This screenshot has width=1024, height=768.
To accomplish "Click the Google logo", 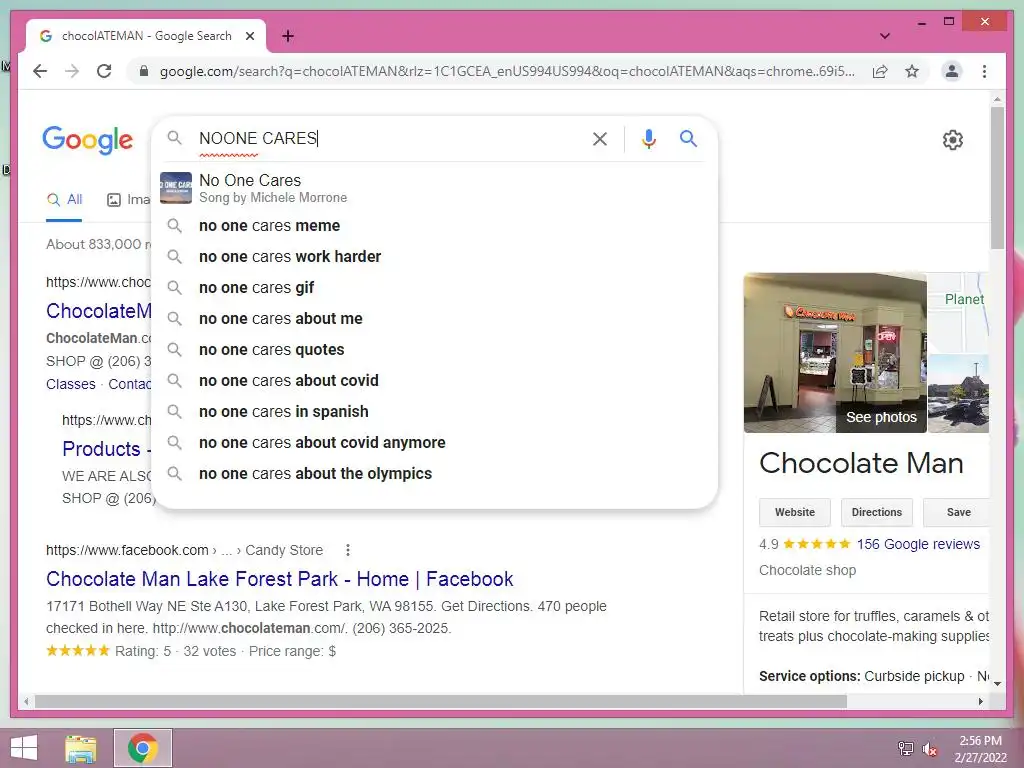I will pos(88,140).
